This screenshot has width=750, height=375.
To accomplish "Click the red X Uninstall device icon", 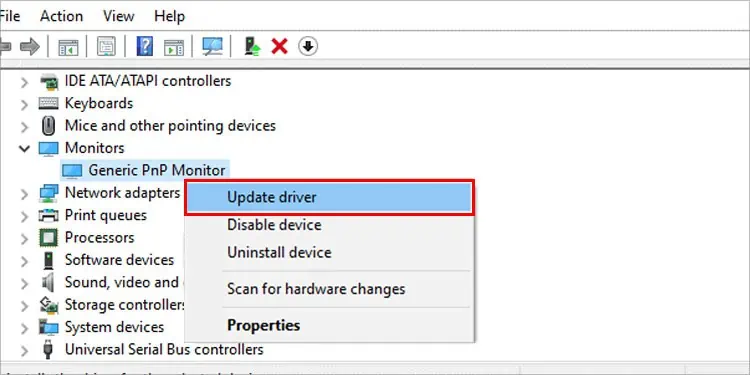I will (279, 46).
